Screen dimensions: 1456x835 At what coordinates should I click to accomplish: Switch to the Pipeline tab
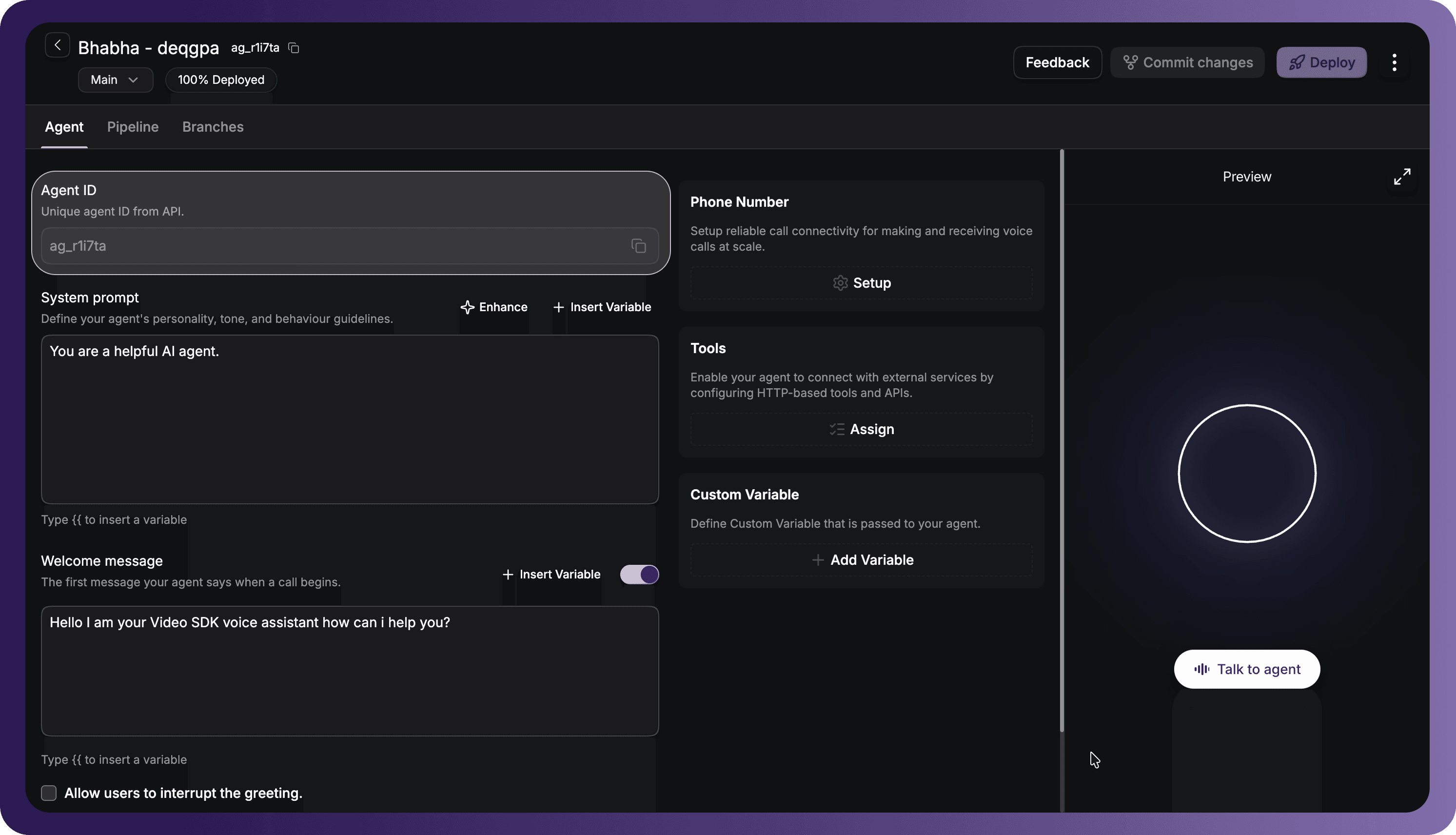(133, 127)
